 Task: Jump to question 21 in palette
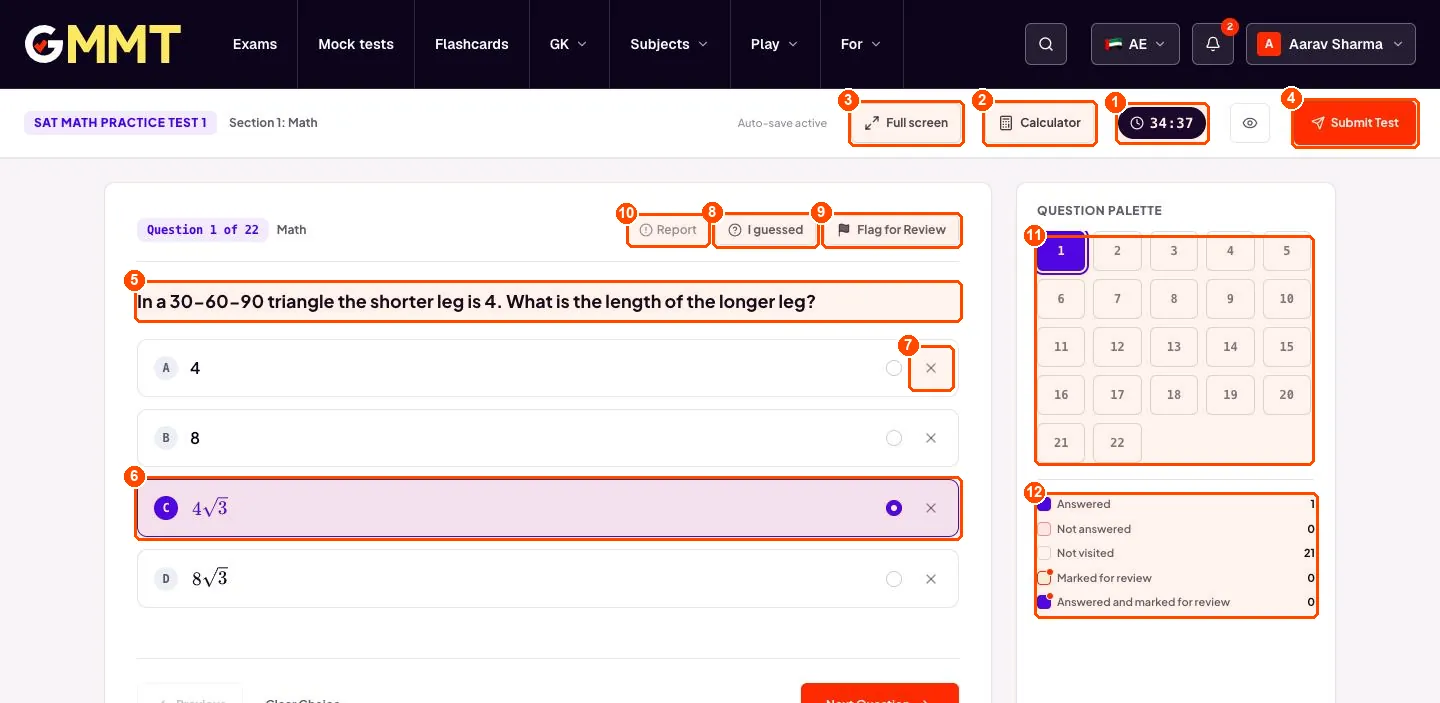pyautogui.click(x=1061, y=443)
